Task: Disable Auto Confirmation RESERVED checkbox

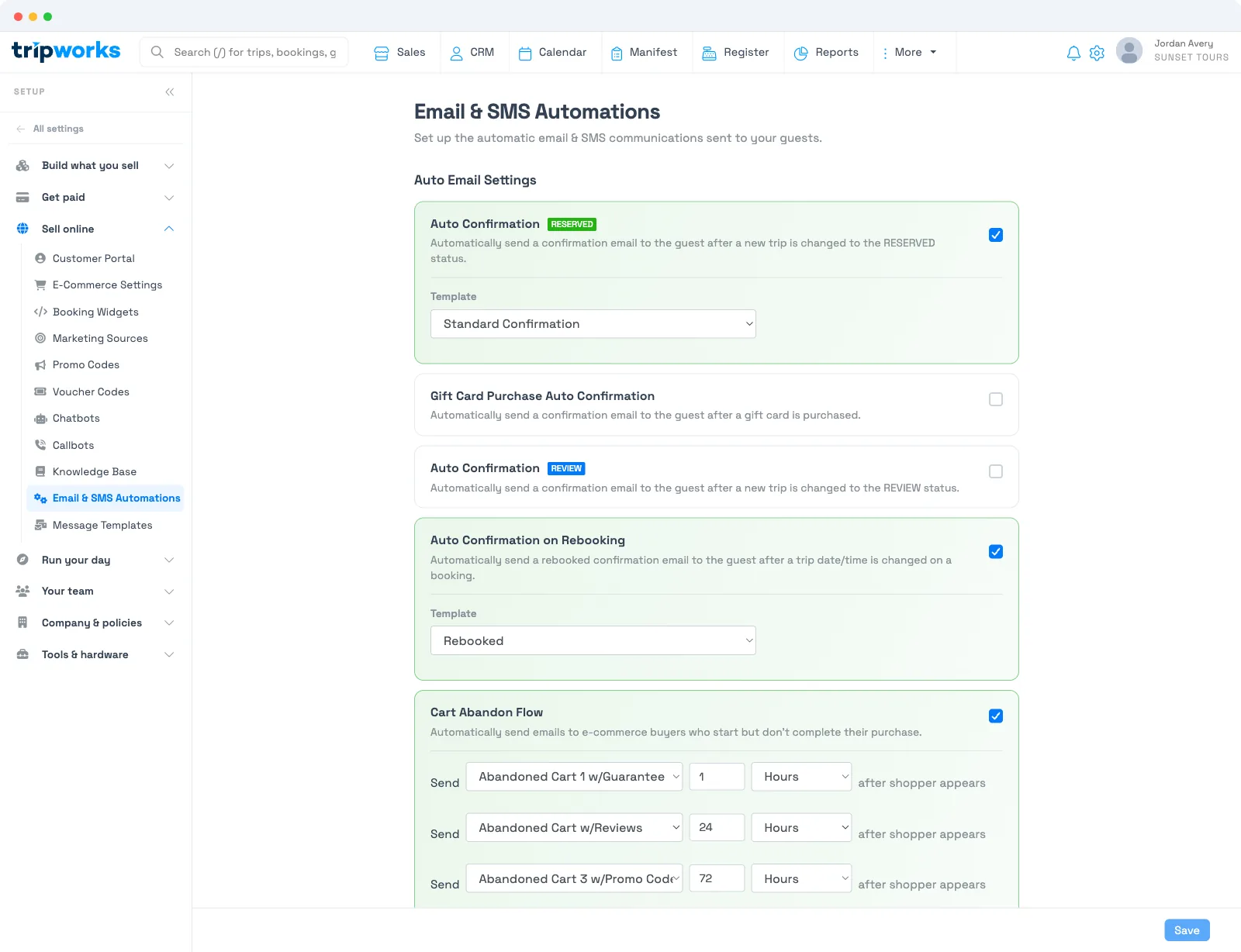Action: pyautogui.click(x=996, y=235)
